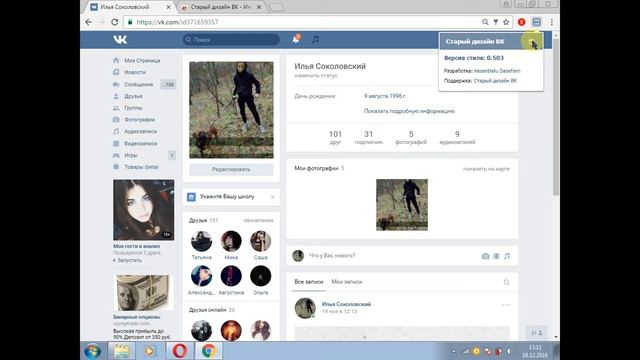Viewport: 640px width, 360px height.
Task: Open friend Августина's avatar
Action: pyautogui.click(x=231, y=276)
